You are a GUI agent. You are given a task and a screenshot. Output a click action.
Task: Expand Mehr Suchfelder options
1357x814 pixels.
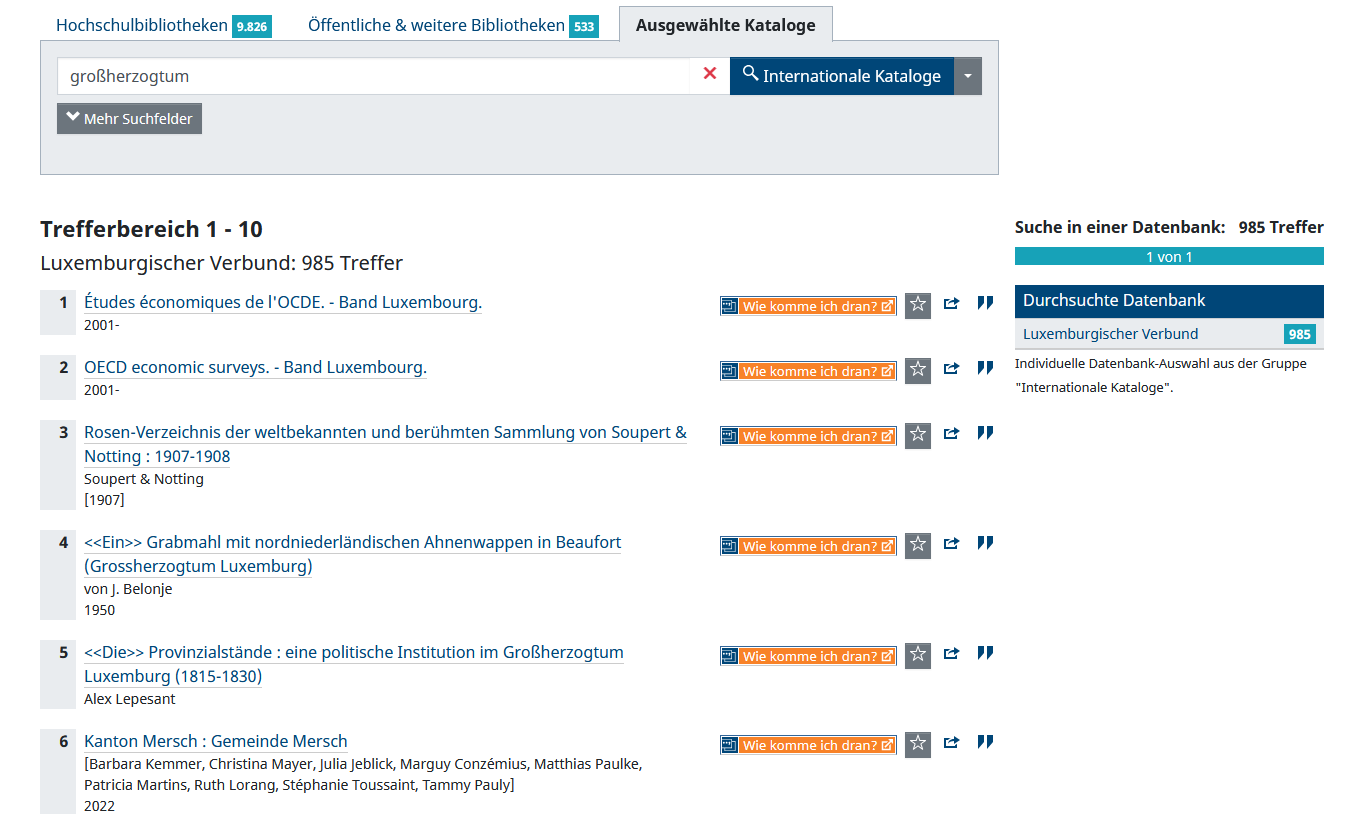click(129, 118)
